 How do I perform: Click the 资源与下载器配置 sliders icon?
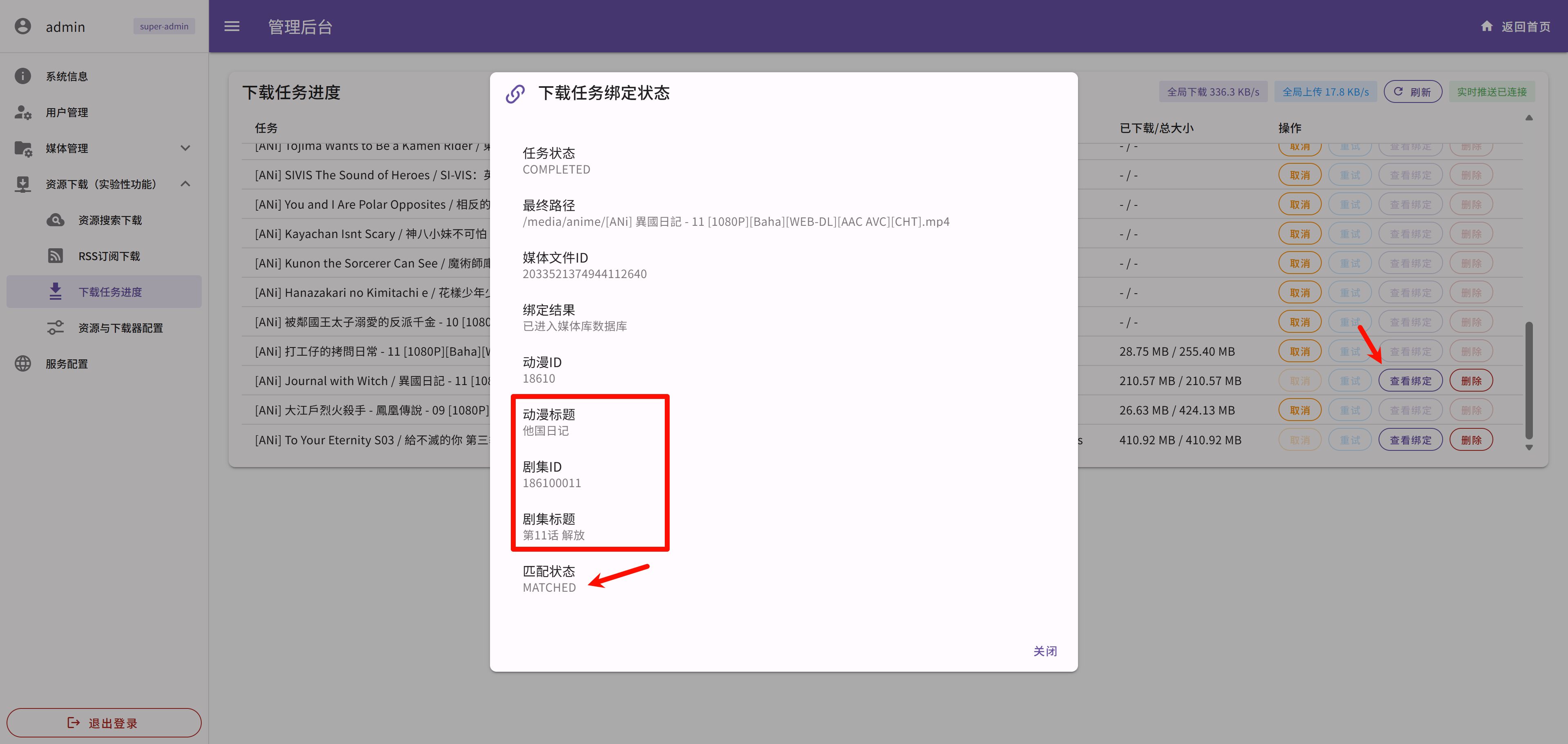coord(56,327)
